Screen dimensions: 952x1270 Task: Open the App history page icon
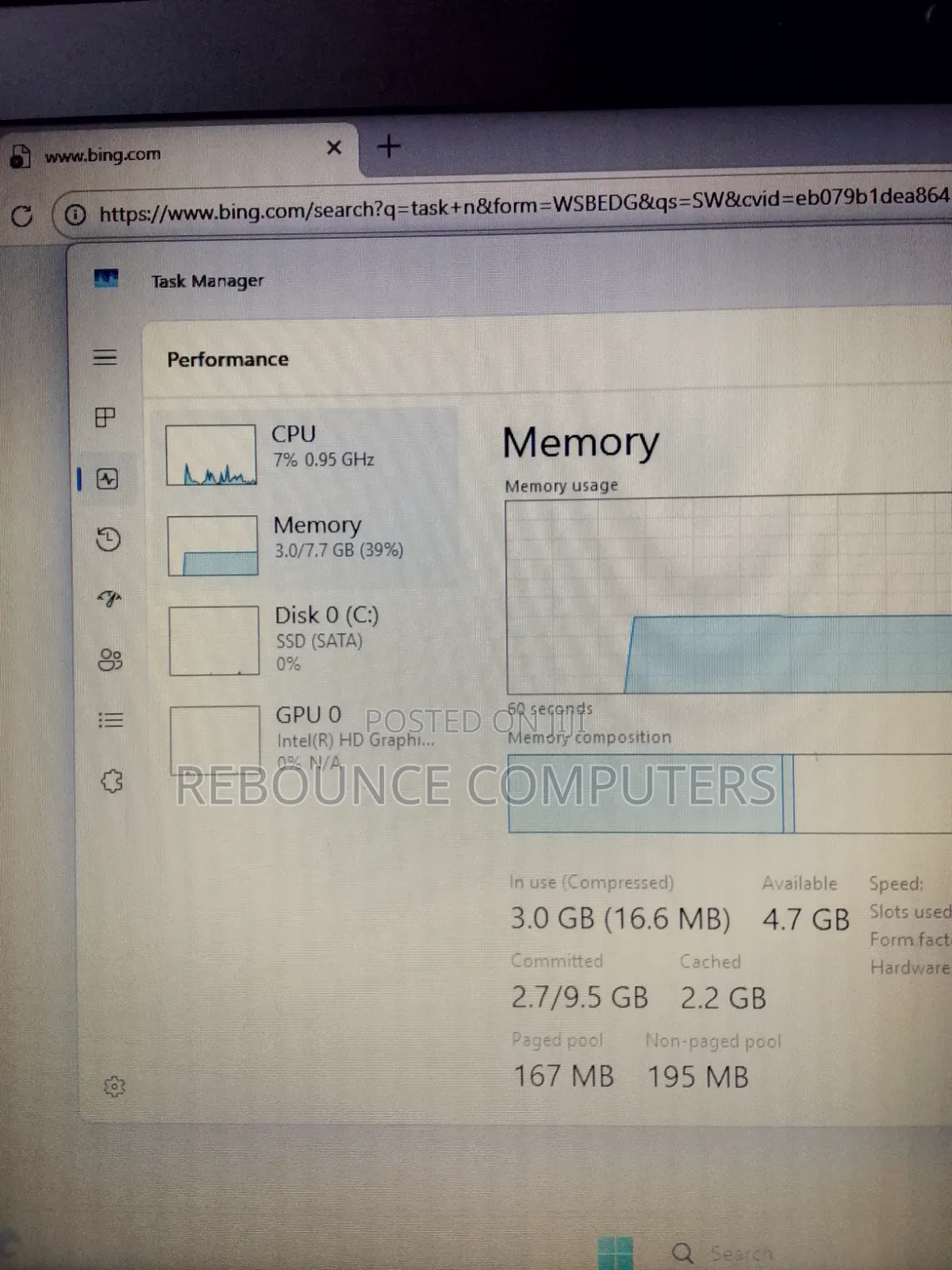coord(108,540)
